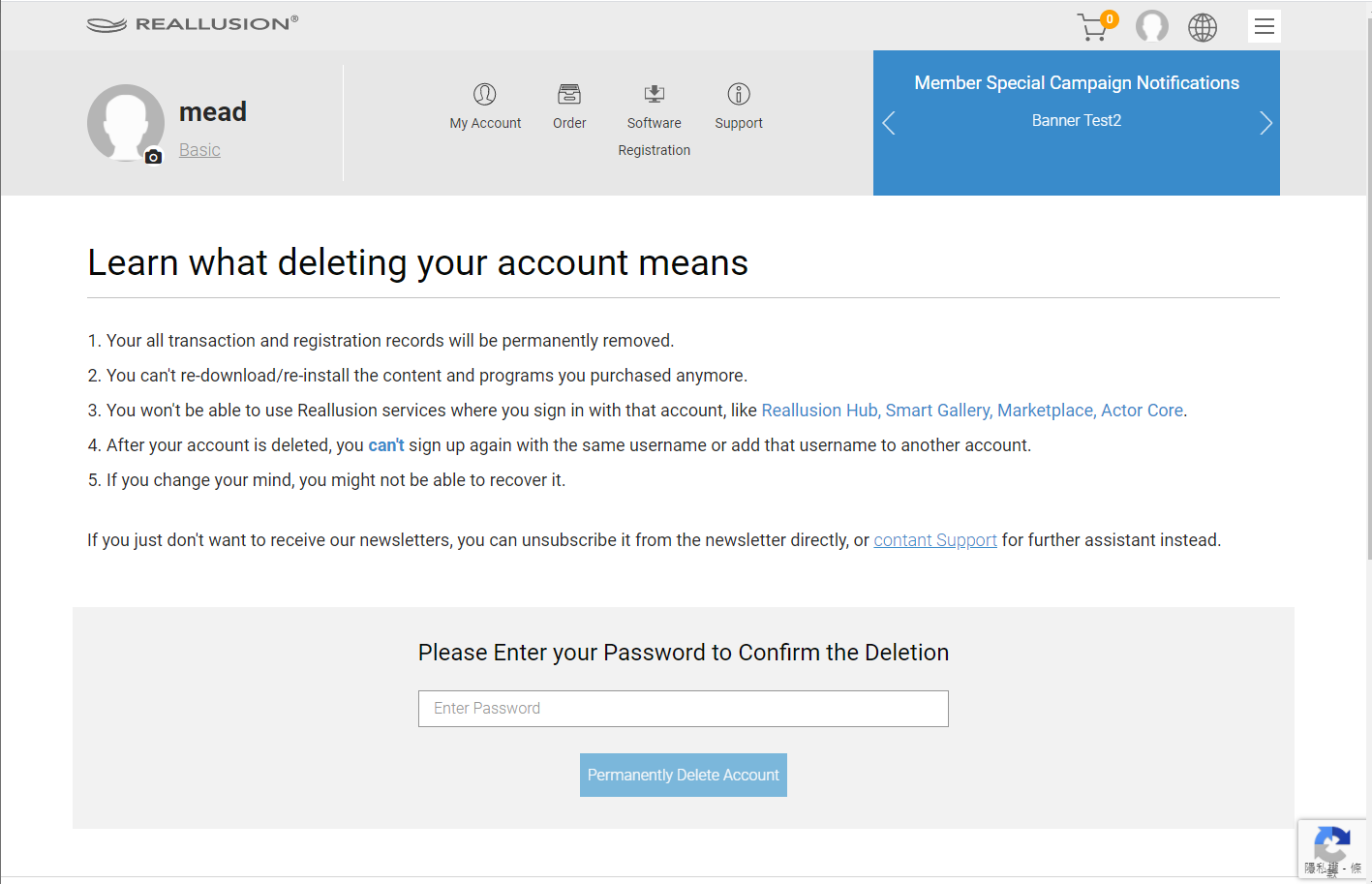Click the user profile icon in header
This screenshot has width=1372, height=884.
(1151, 26)
